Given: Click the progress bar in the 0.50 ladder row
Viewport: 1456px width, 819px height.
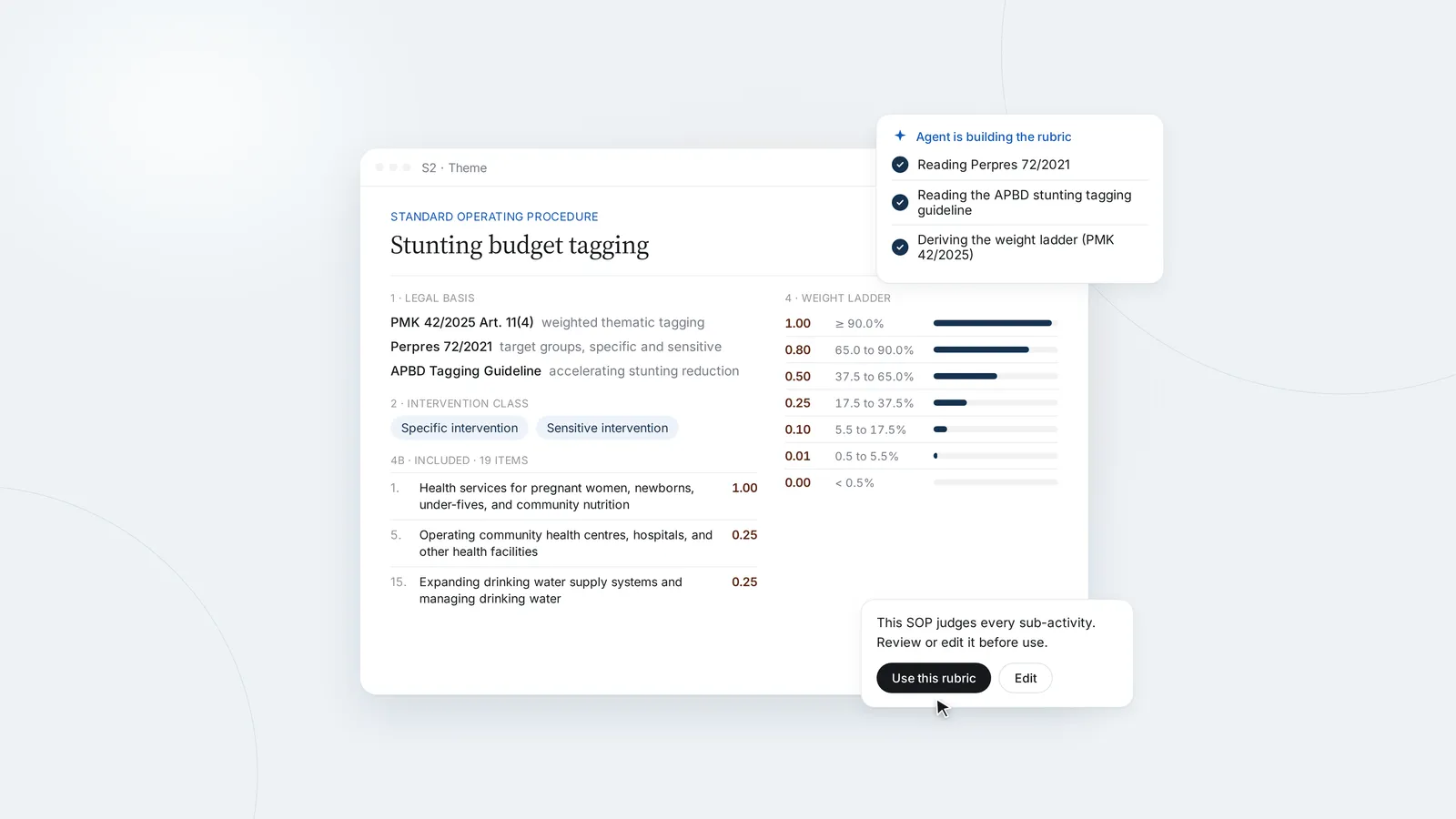Looking at the screenshot, I should click(x=996, y=376).
